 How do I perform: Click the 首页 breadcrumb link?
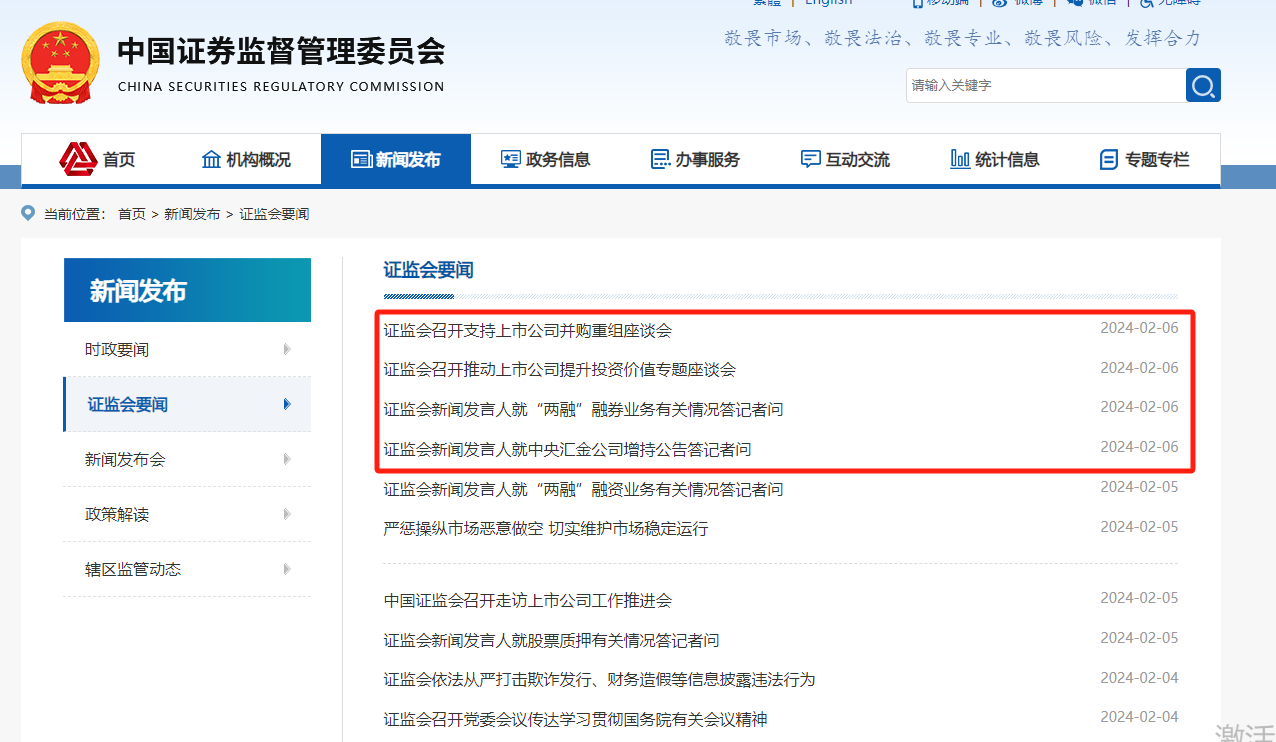[132, 214]
